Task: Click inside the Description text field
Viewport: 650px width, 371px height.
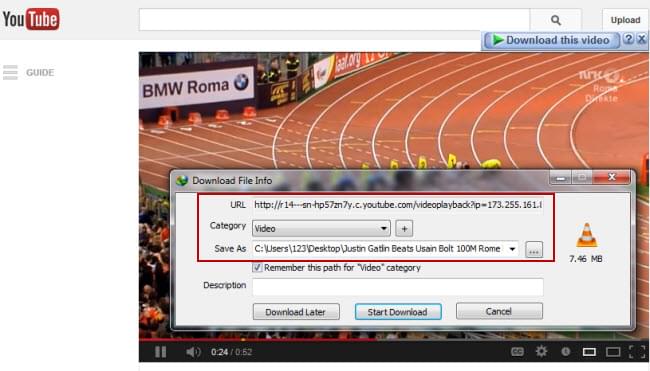Action: pos(398,287)
